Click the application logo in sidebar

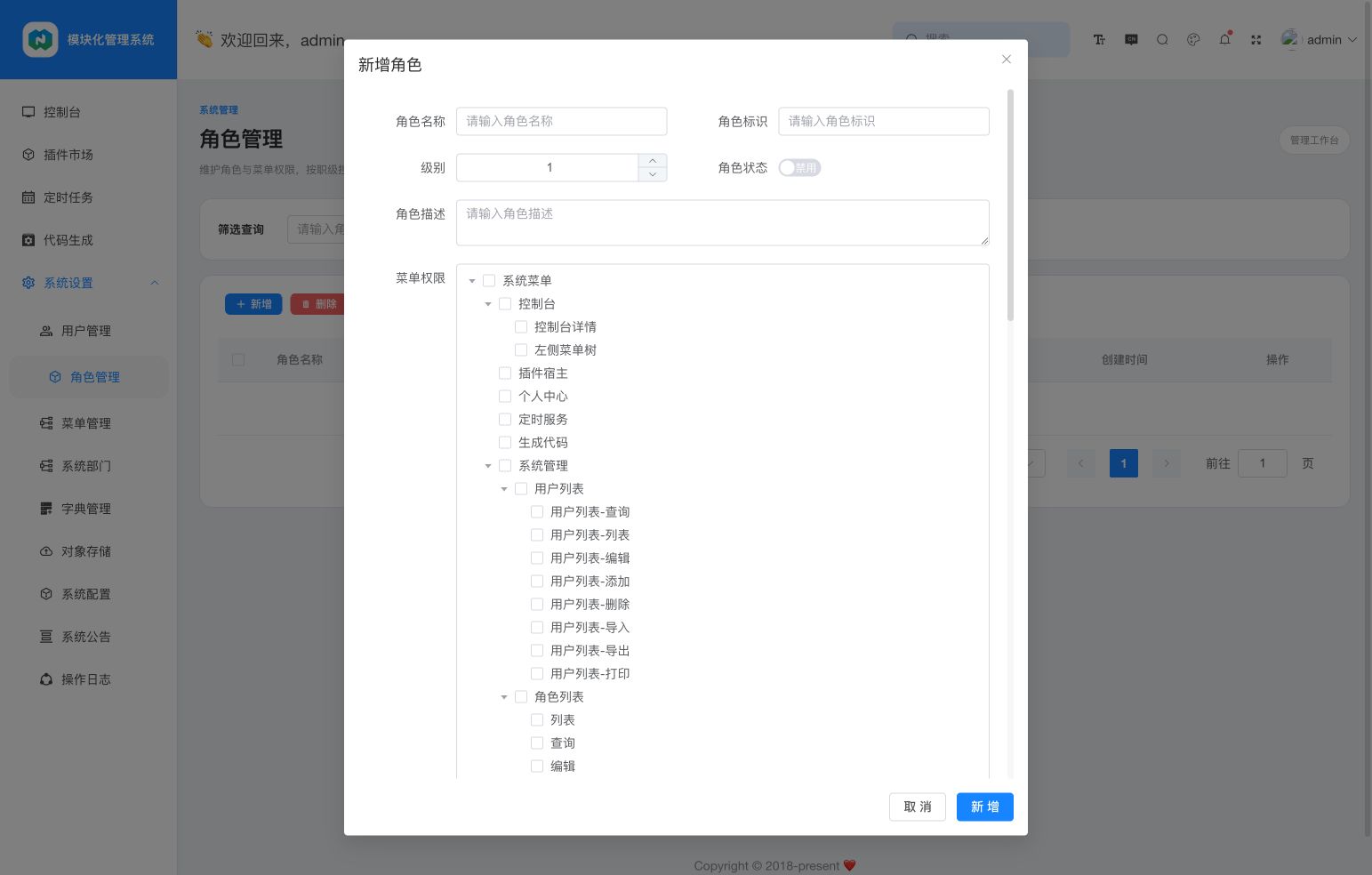pyautogui.click(x=40, y=39)
